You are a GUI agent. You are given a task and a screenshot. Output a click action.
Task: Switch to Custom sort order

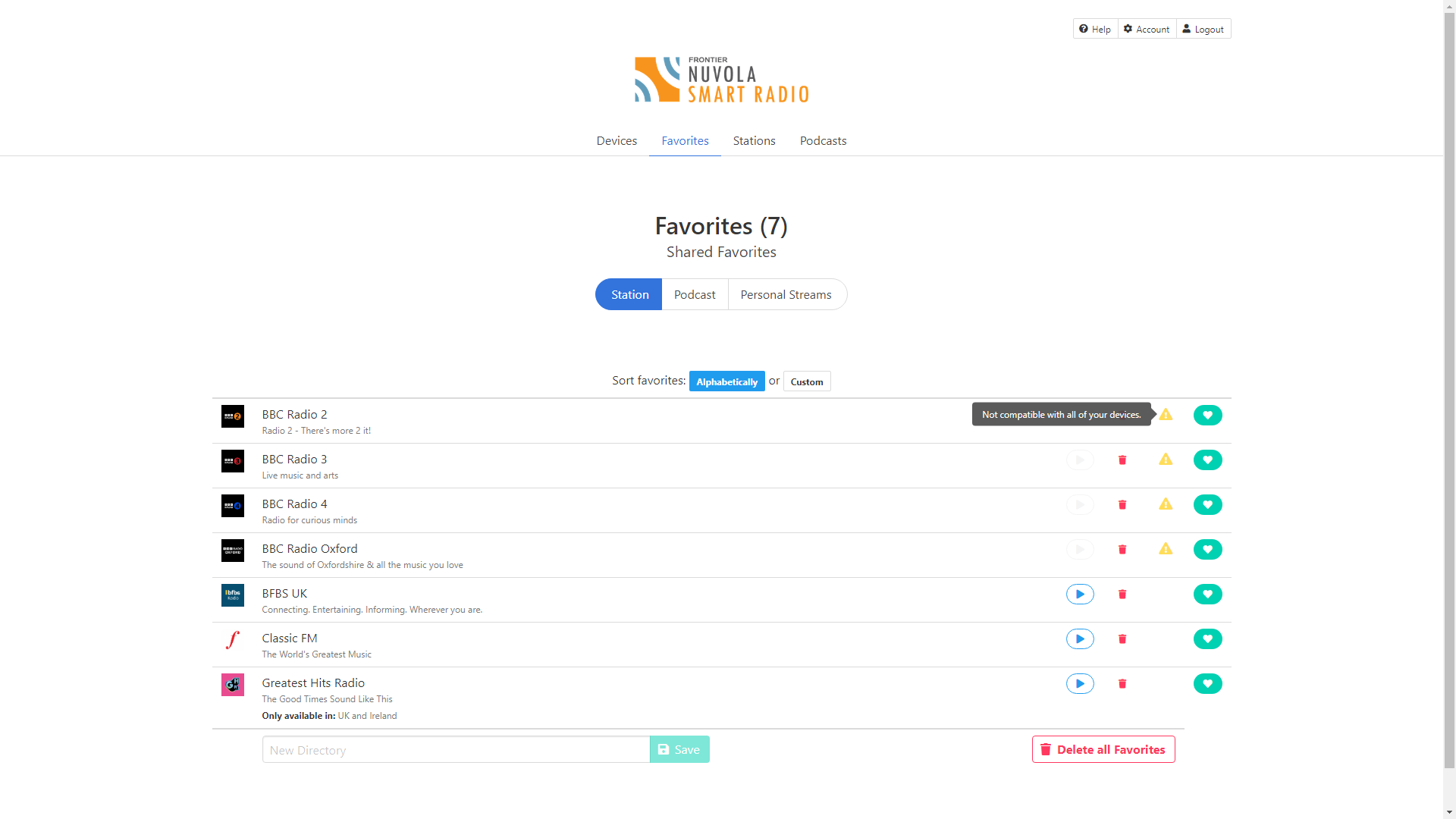pyautogui.click(x=807, y=381)
